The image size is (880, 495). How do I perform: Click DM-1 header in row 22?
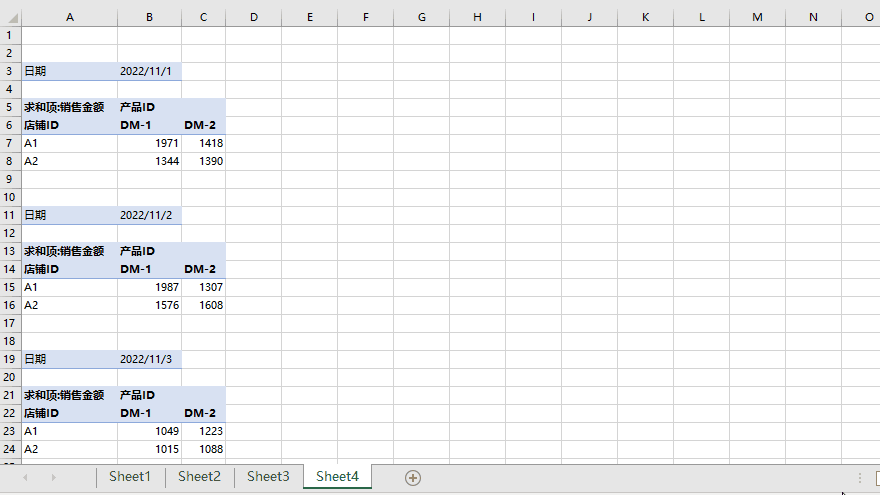[149, 413]
